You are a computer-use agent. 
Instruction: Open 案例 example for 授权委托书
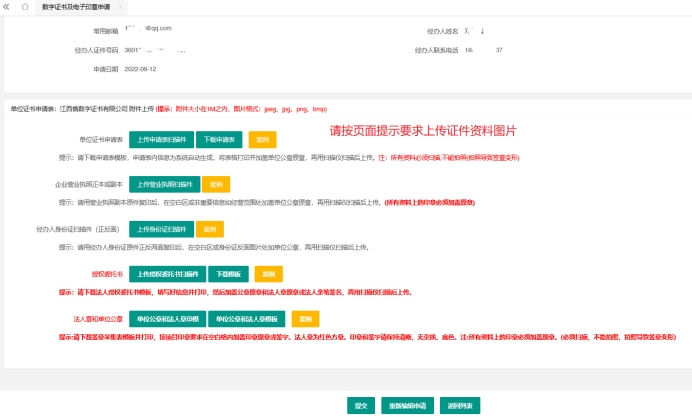pos(269,274)
